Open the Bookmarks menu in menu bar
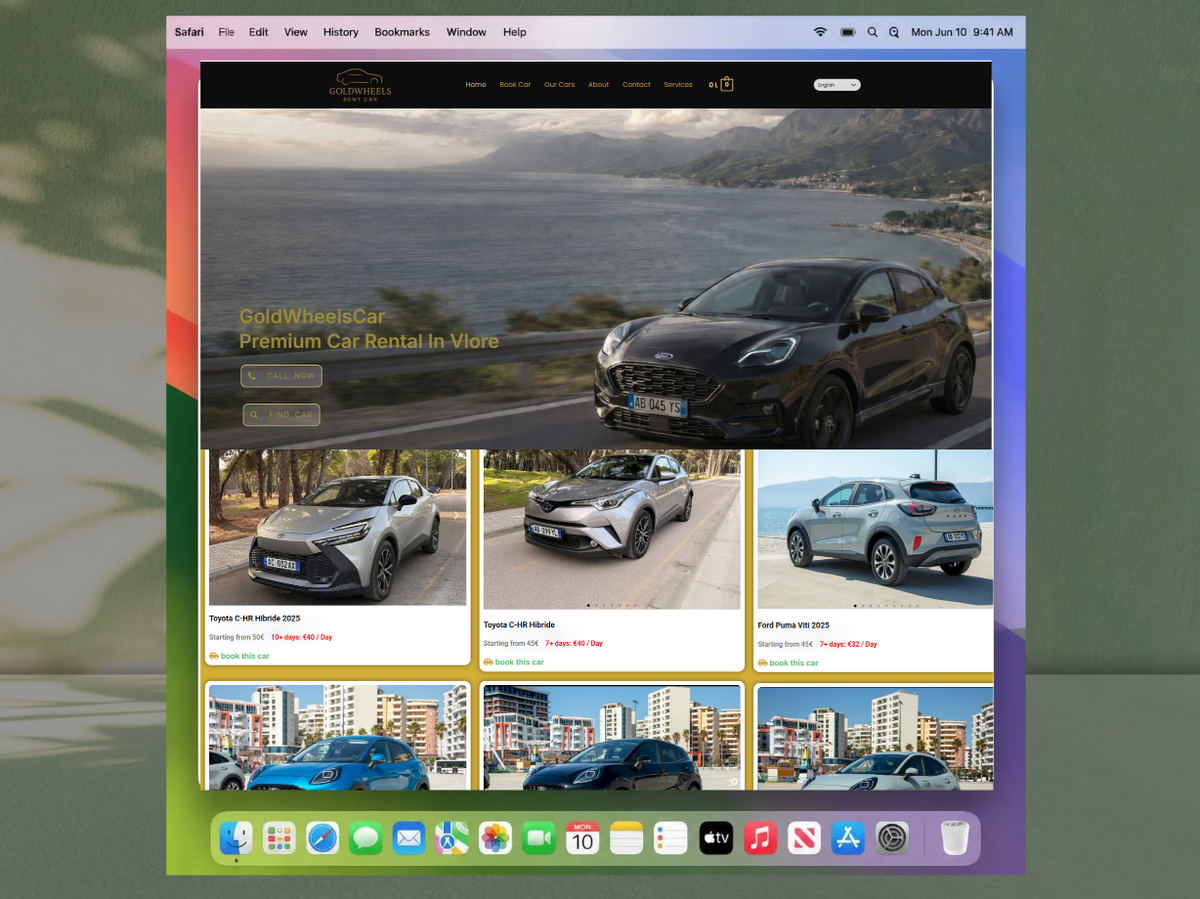 click(402, 32)
